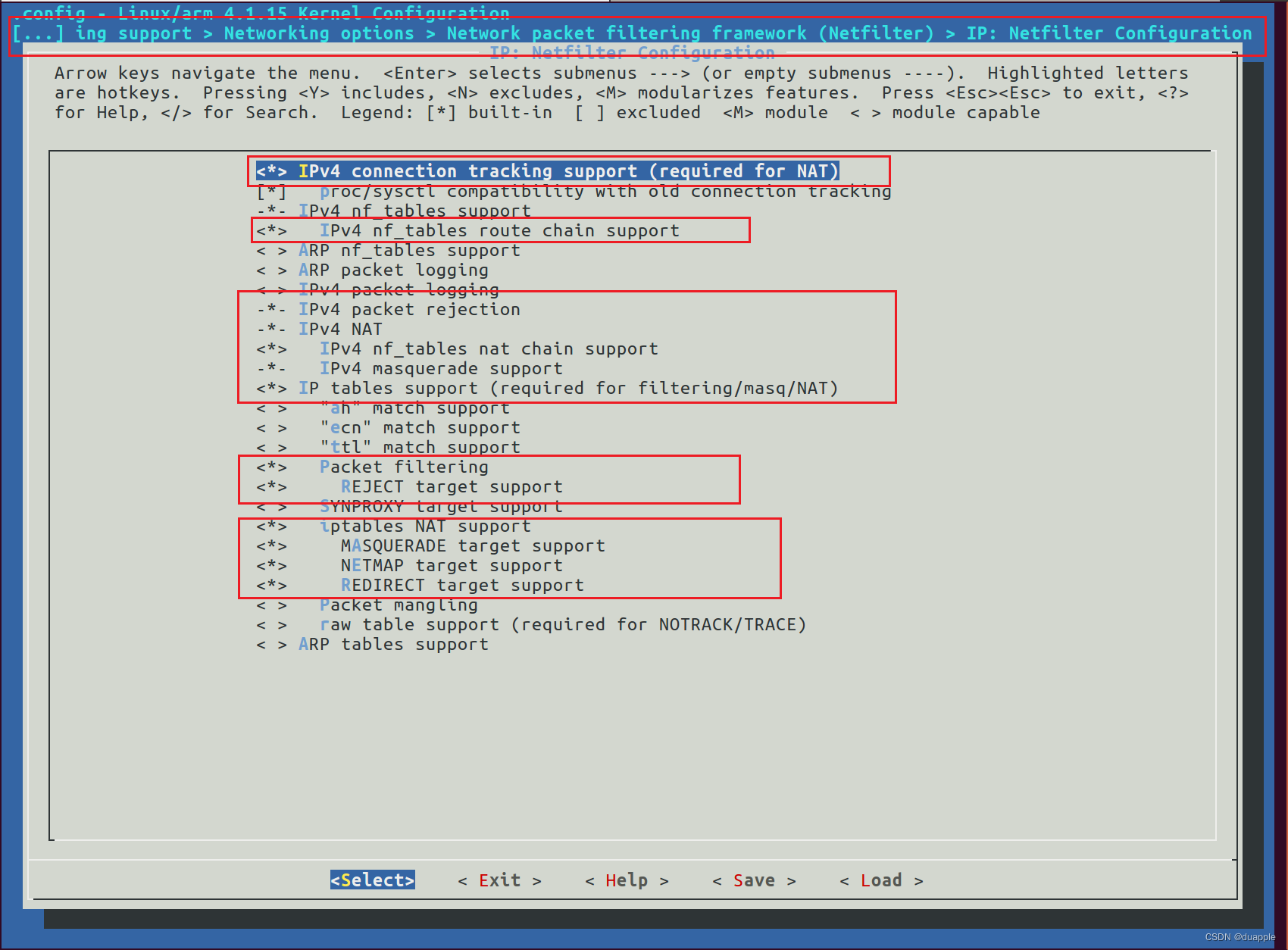Enable IPv4 packet logging option

pos(377,289)
